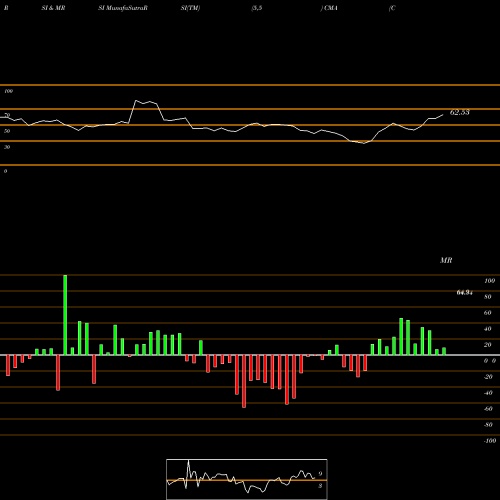
Task: Click the 30 label on RSI axis
Action: tap(7, 147)
